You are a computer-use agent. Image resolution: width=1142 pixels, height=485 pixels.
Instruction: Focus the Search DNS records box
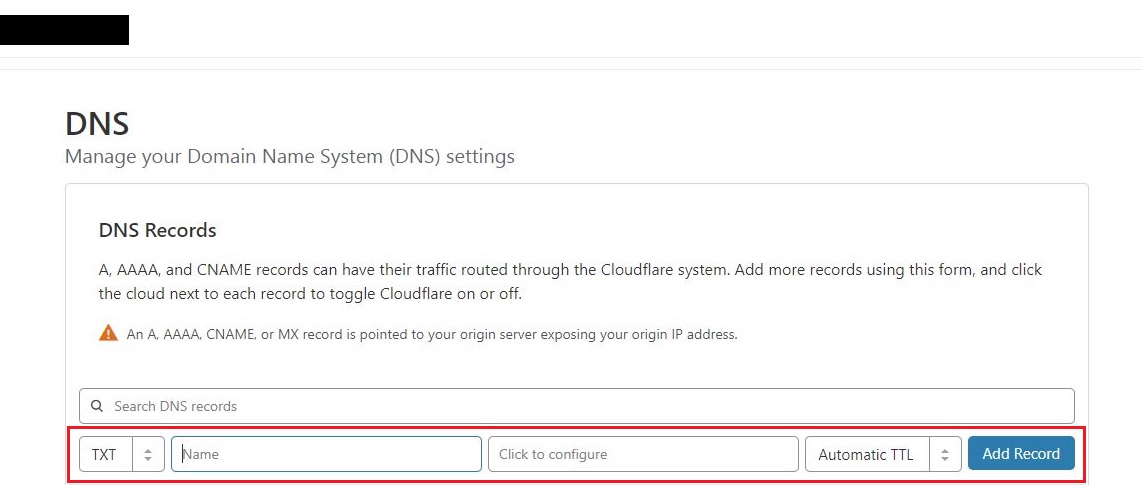[x=577, y=406]
